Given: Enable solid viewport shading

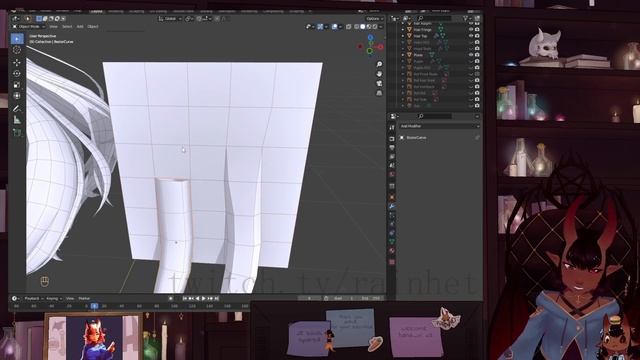Looking at the screenshot, I should click(x=362, y=27).
